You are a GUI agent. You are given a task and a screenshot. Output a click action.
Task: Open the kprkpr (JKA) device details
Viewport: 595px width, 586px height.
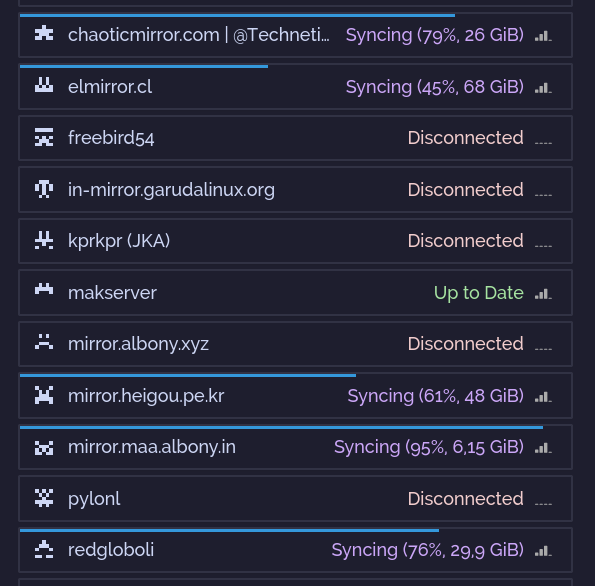click(295, 241)
